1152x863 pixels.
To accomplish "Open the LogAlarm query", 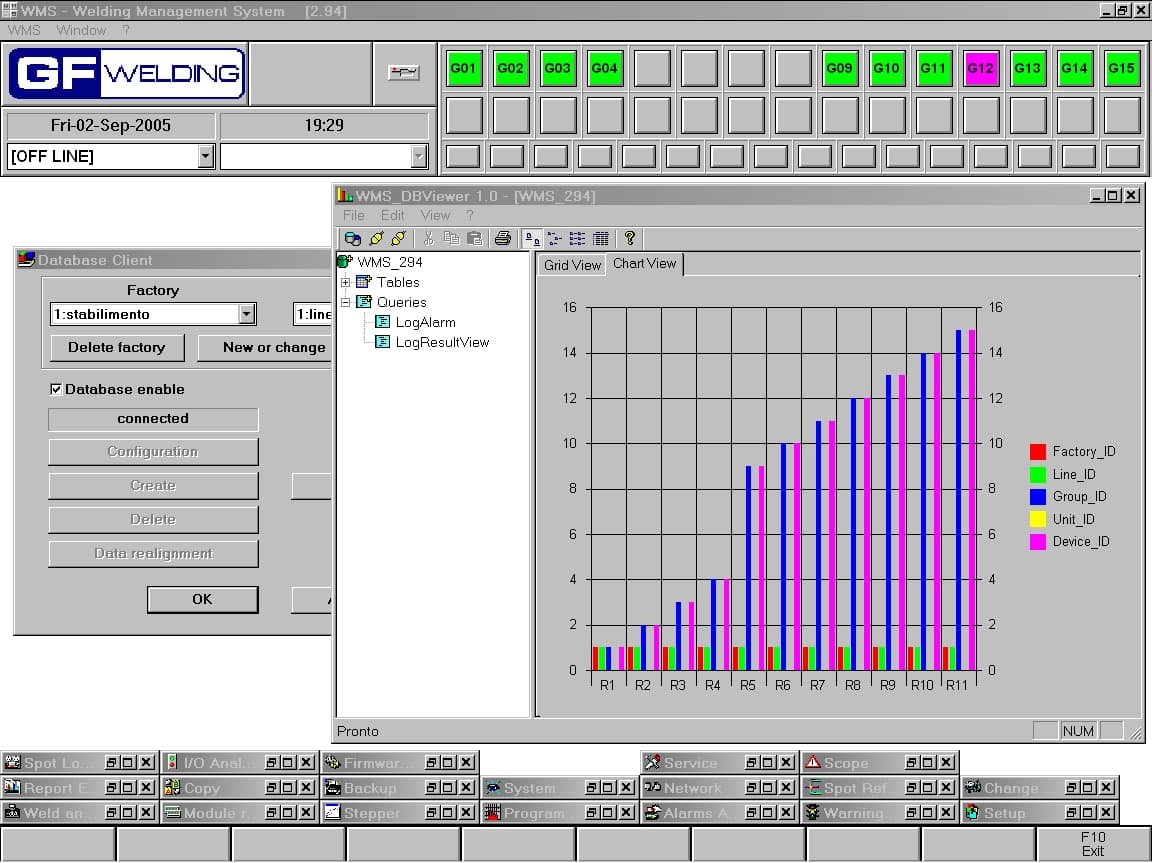I will (424, 322).
